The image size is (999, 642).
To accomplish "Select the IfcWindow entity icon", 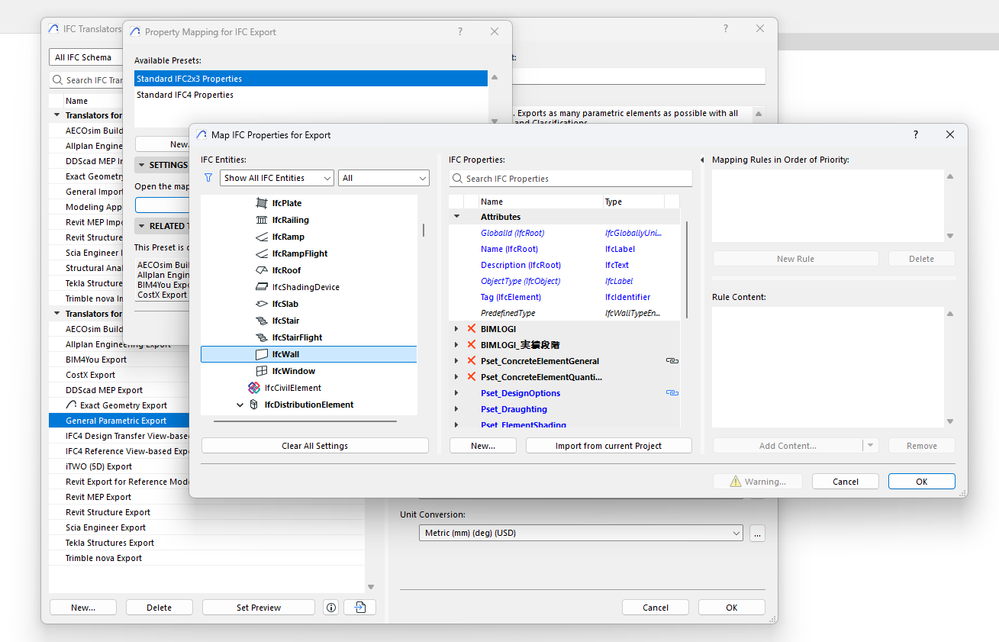I will coord(261,371).
